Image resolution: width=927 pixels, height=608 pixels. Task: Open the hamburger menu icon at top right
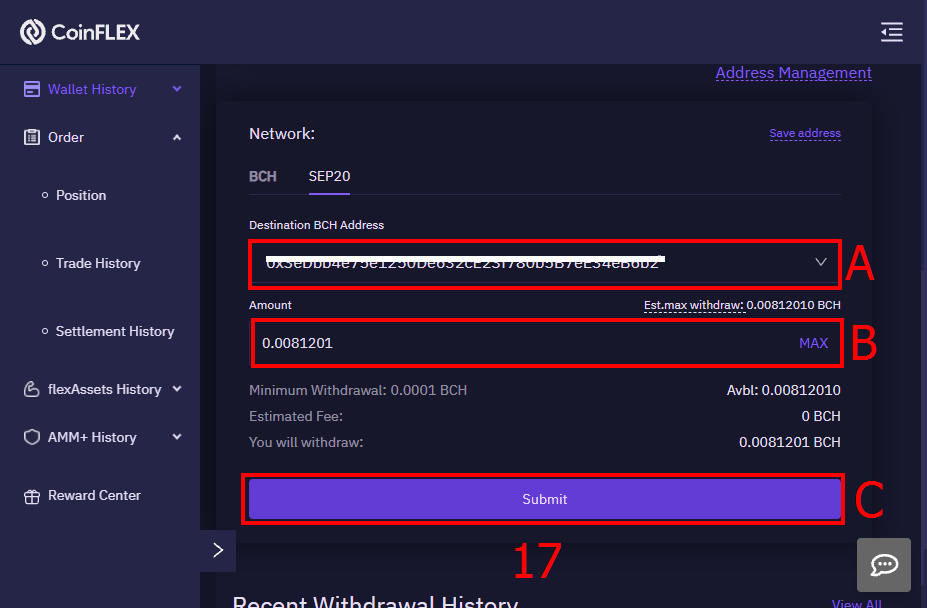click(x=892, y=32)
